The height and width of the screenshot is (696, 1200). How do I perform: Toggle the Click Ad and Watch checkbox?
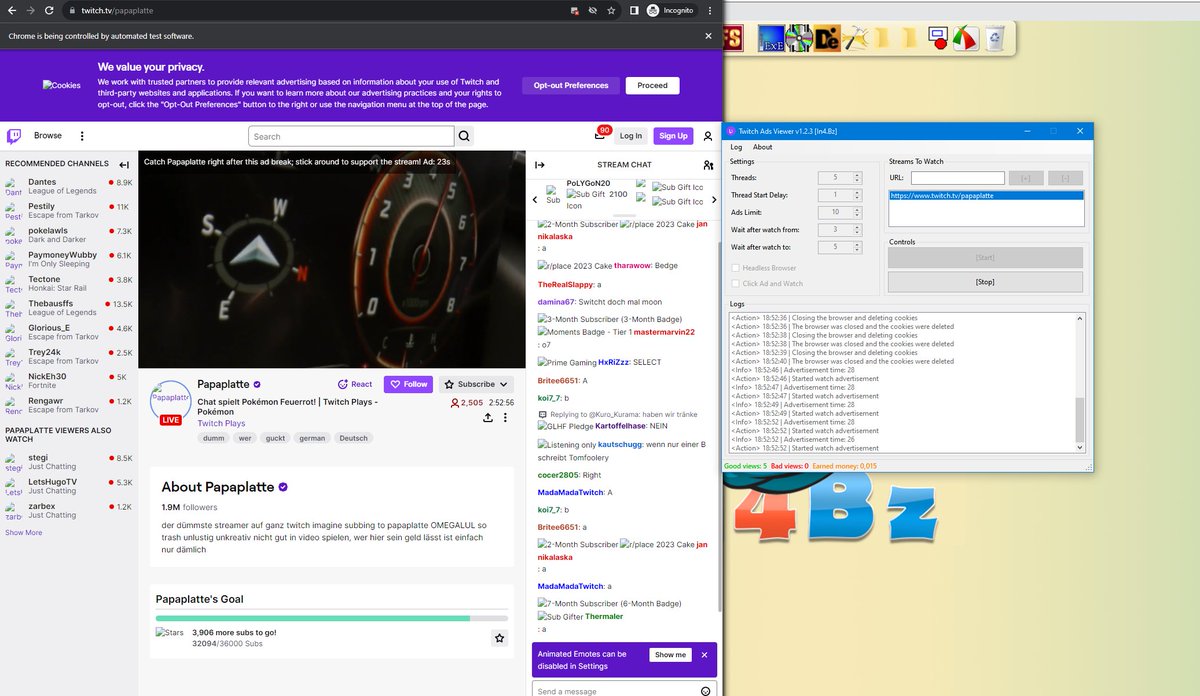pyautogui.click(x=736, y=283)
